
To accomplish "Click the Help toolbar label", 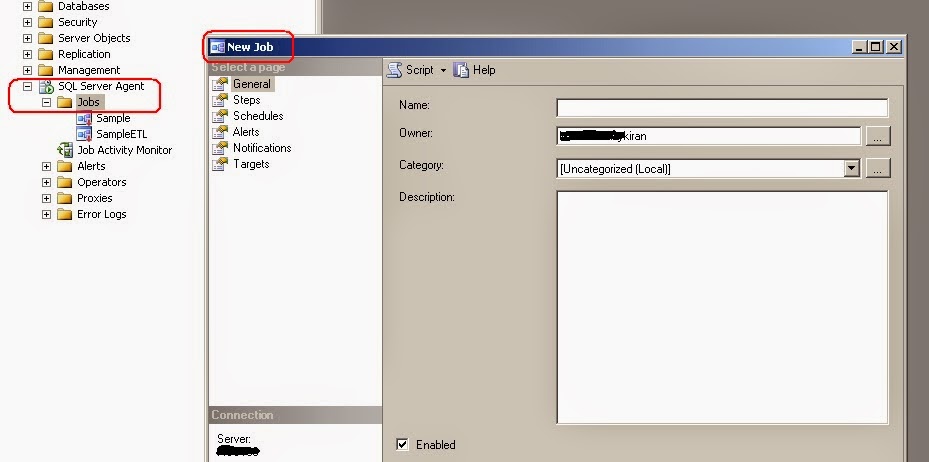I will coord(484,70).
